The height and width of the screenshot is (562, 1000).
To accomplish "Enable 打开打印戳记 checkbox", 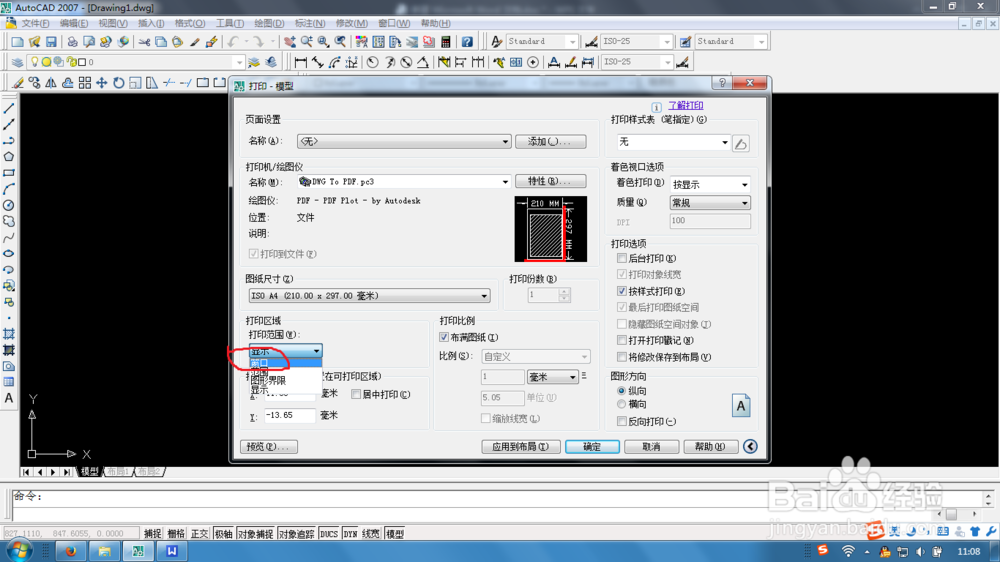I will [622, 341].
